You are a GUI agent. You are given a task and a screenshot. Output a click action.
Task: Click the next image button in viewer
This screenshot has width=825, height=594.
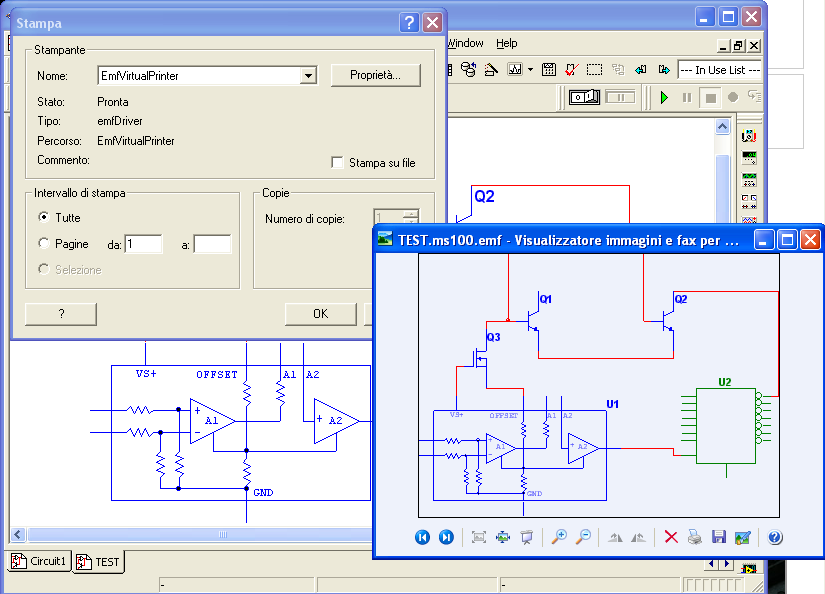[x=446, y=538]
